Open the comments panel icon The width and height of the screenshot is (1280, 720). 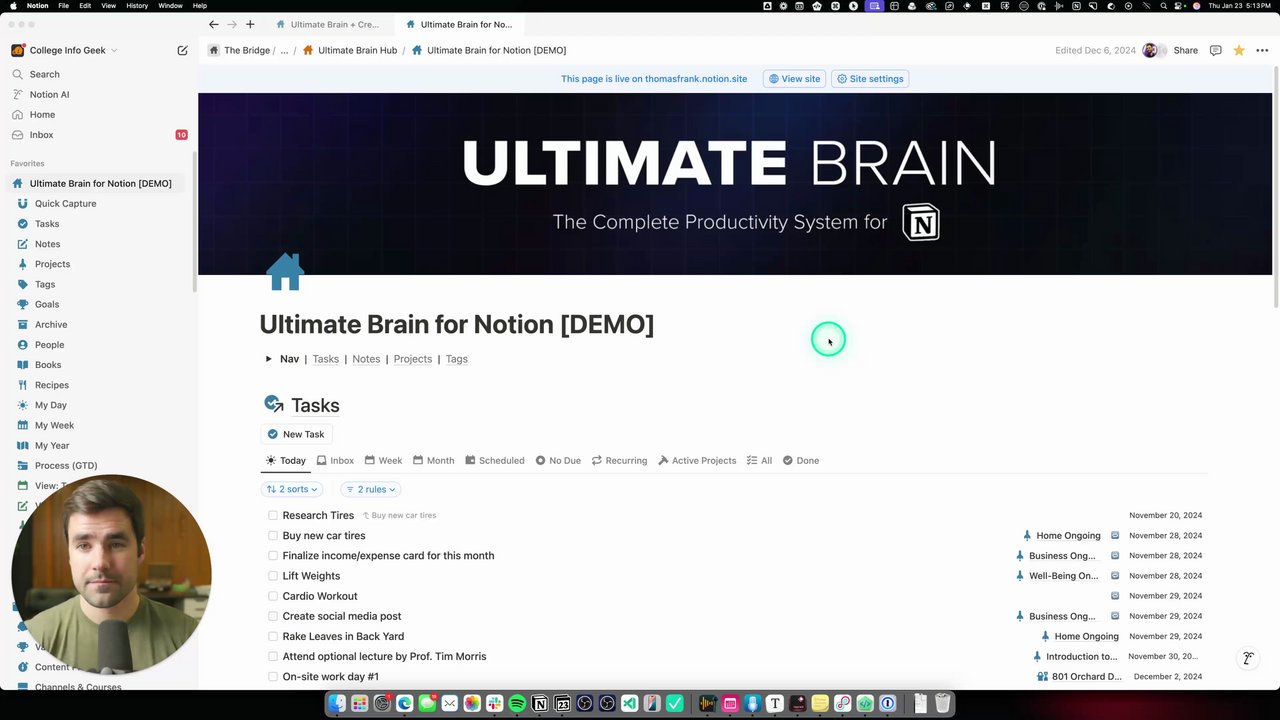click(1215, 50)
